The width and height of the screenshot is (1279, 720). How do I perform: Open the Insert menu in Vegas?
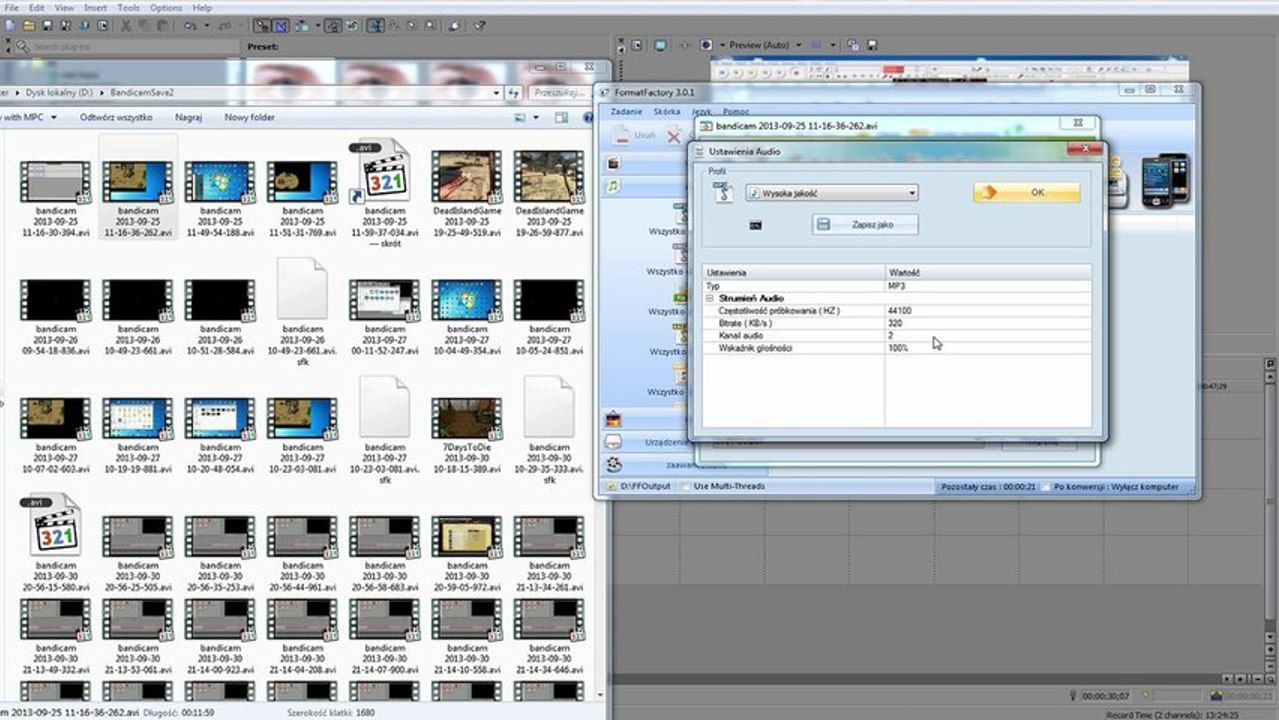pyautogui.click(x=95, y=7)
